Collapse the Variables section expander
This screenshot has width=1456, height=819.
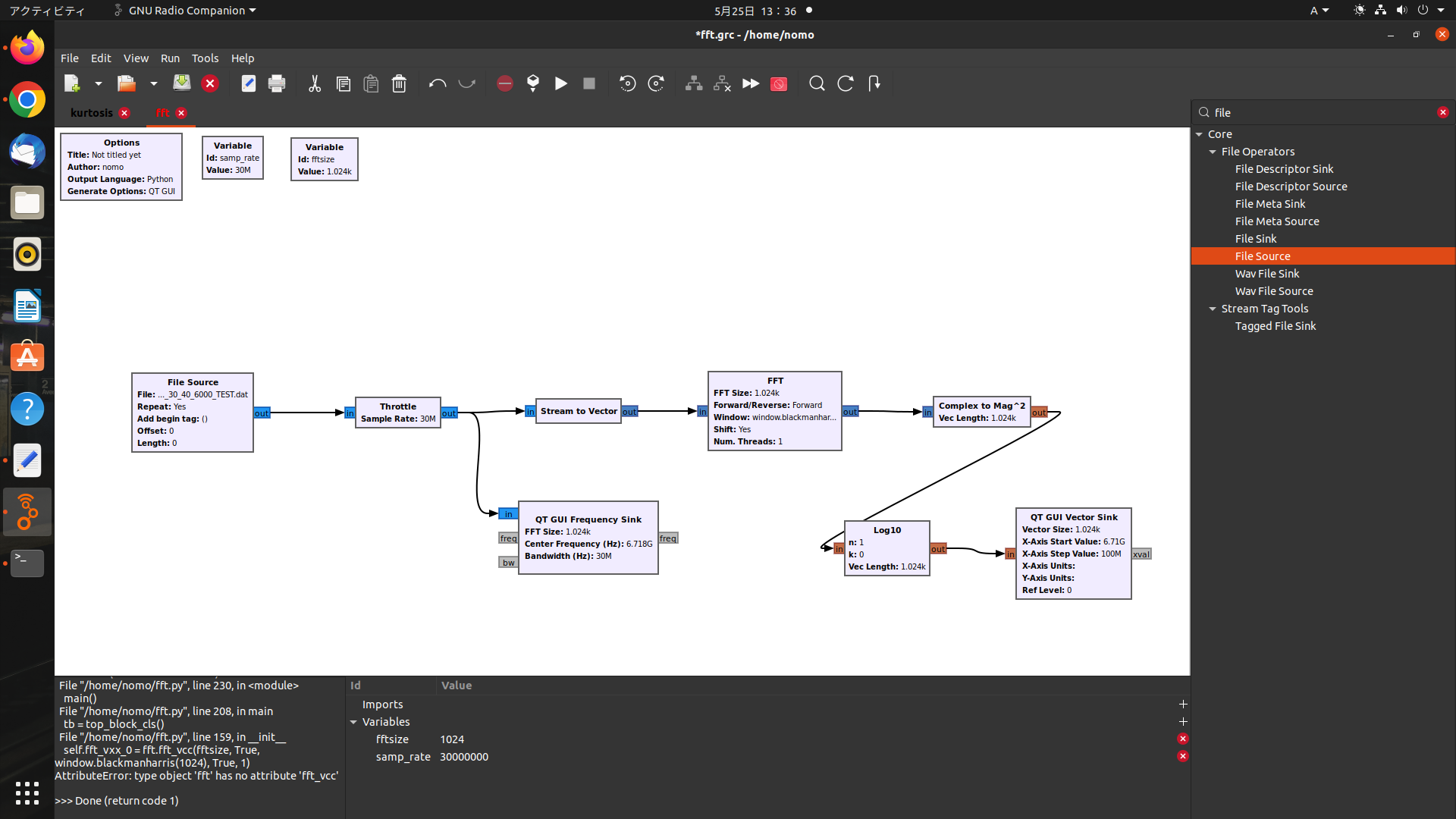tap(353, 722)
